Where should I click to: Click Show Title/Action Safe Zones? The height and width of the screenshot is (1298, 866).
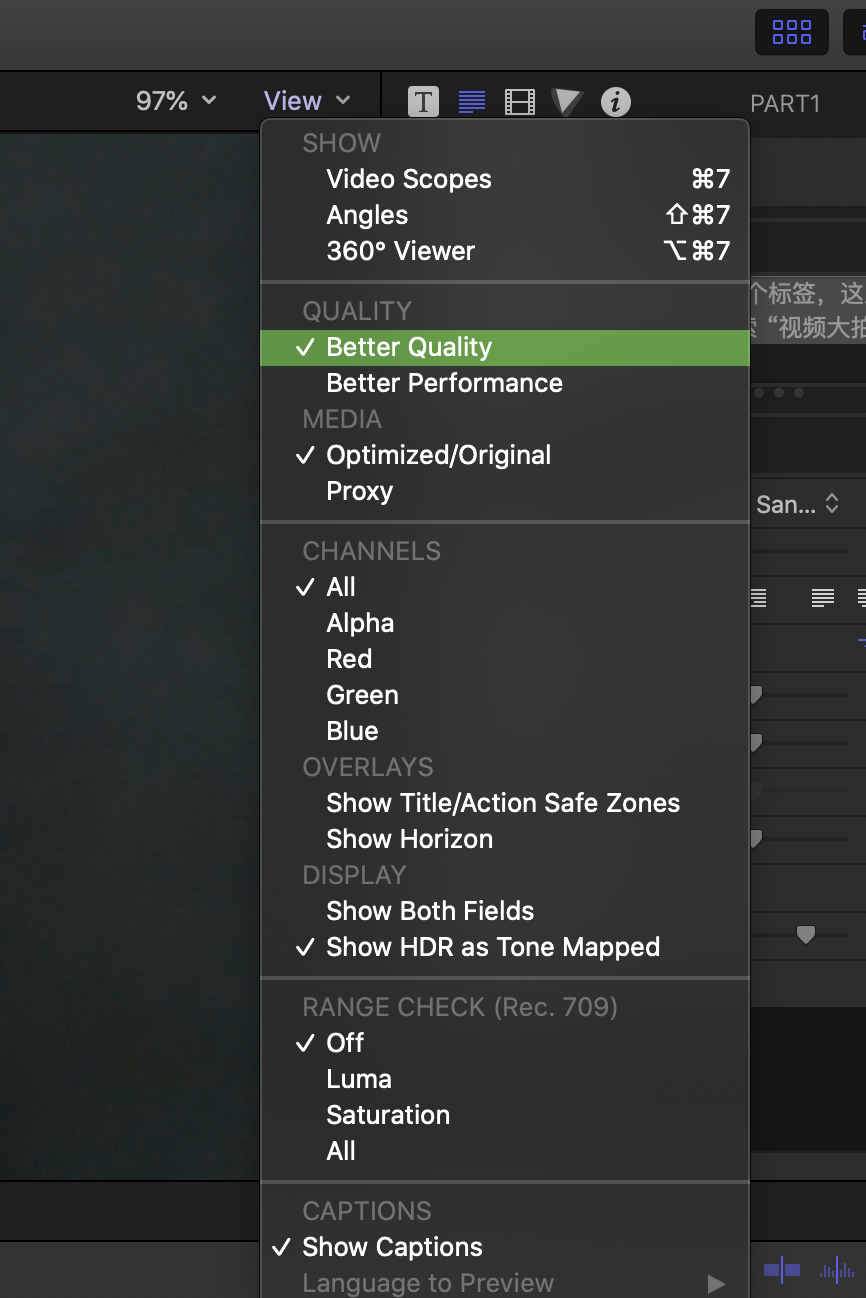tap(502, 803)
